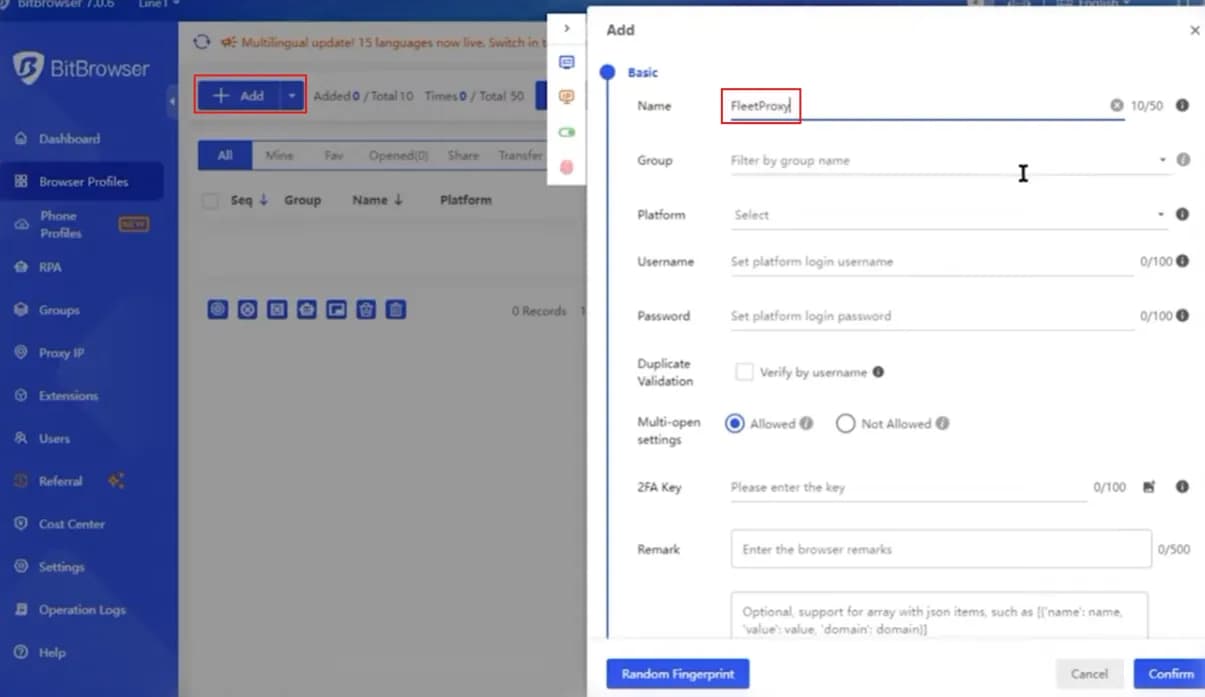Viewport: 1205px width, 697px height.
Task: Click the Cancel button
Action: (1089, 674)
